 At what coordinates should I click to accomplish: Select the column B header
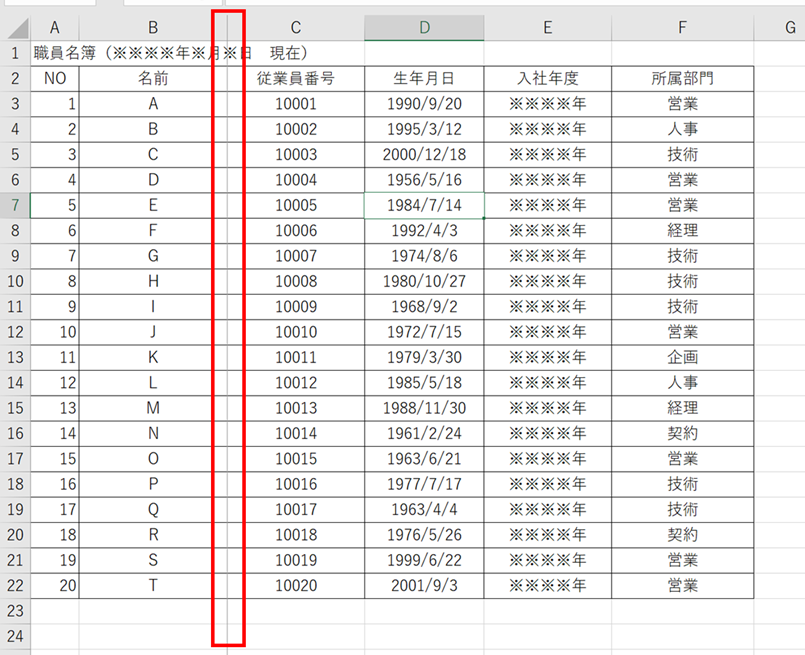click(x=152, y=28)
